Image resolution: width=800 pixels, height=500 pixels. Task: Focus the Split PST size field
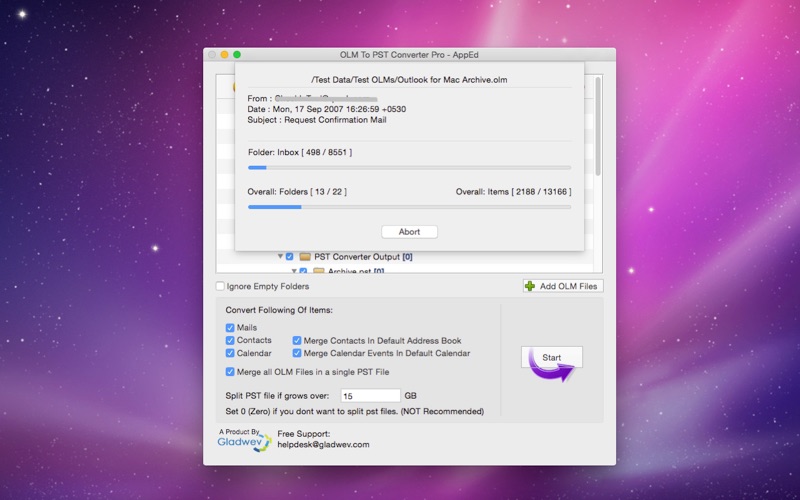370,395
